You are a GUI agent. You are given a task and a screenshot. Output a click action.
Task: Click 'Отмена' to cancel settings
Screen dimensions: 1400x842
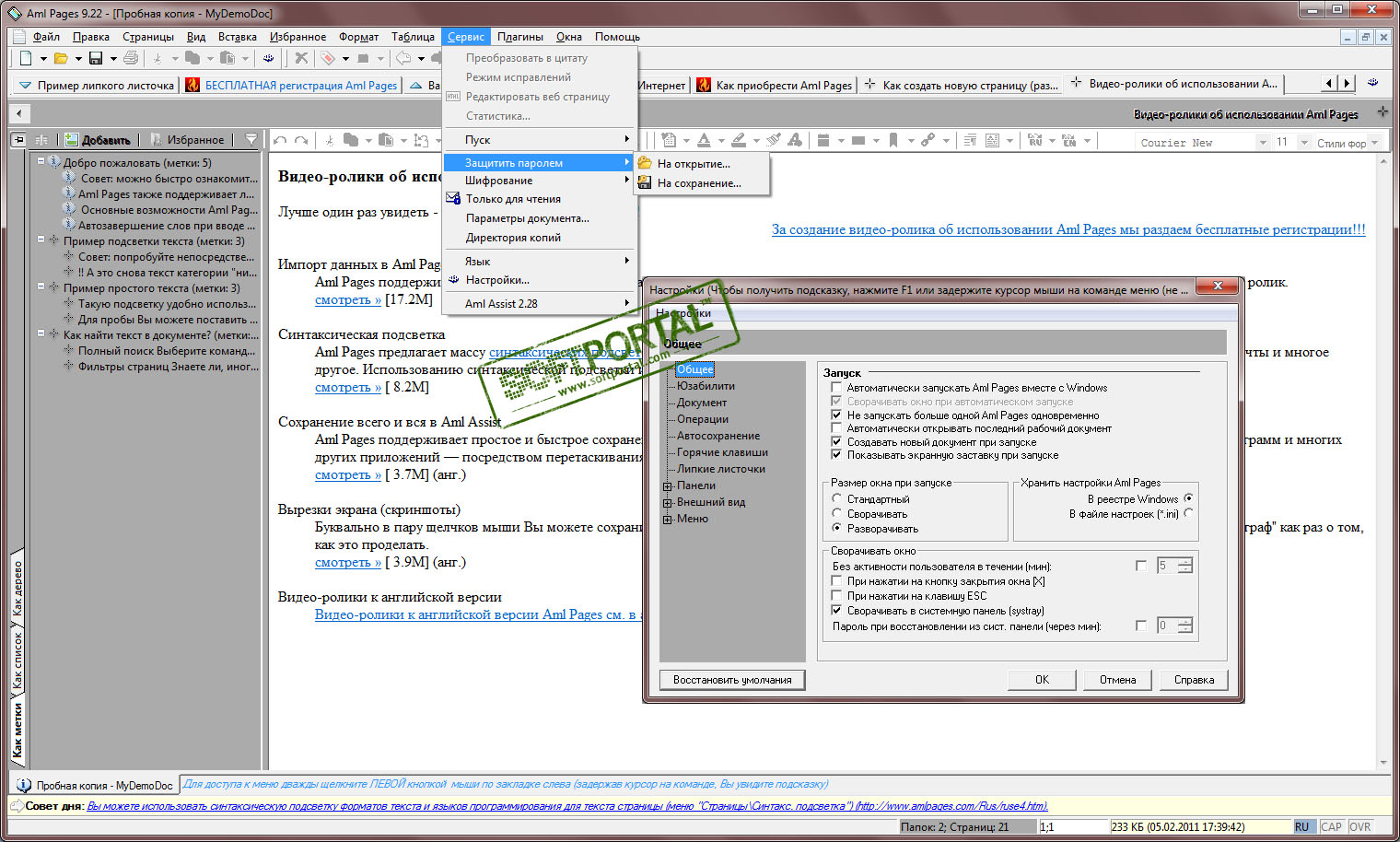(x=1117, y=680)
